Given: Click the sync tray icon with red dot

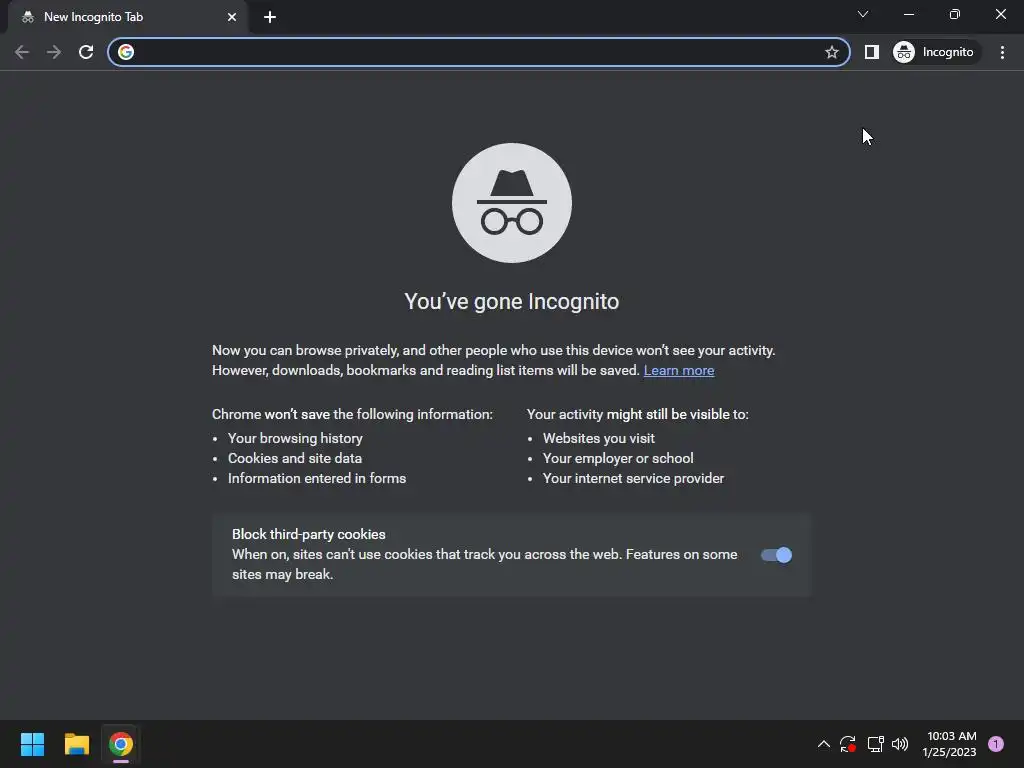Looking at the screenshot, I should coord(848,744).
